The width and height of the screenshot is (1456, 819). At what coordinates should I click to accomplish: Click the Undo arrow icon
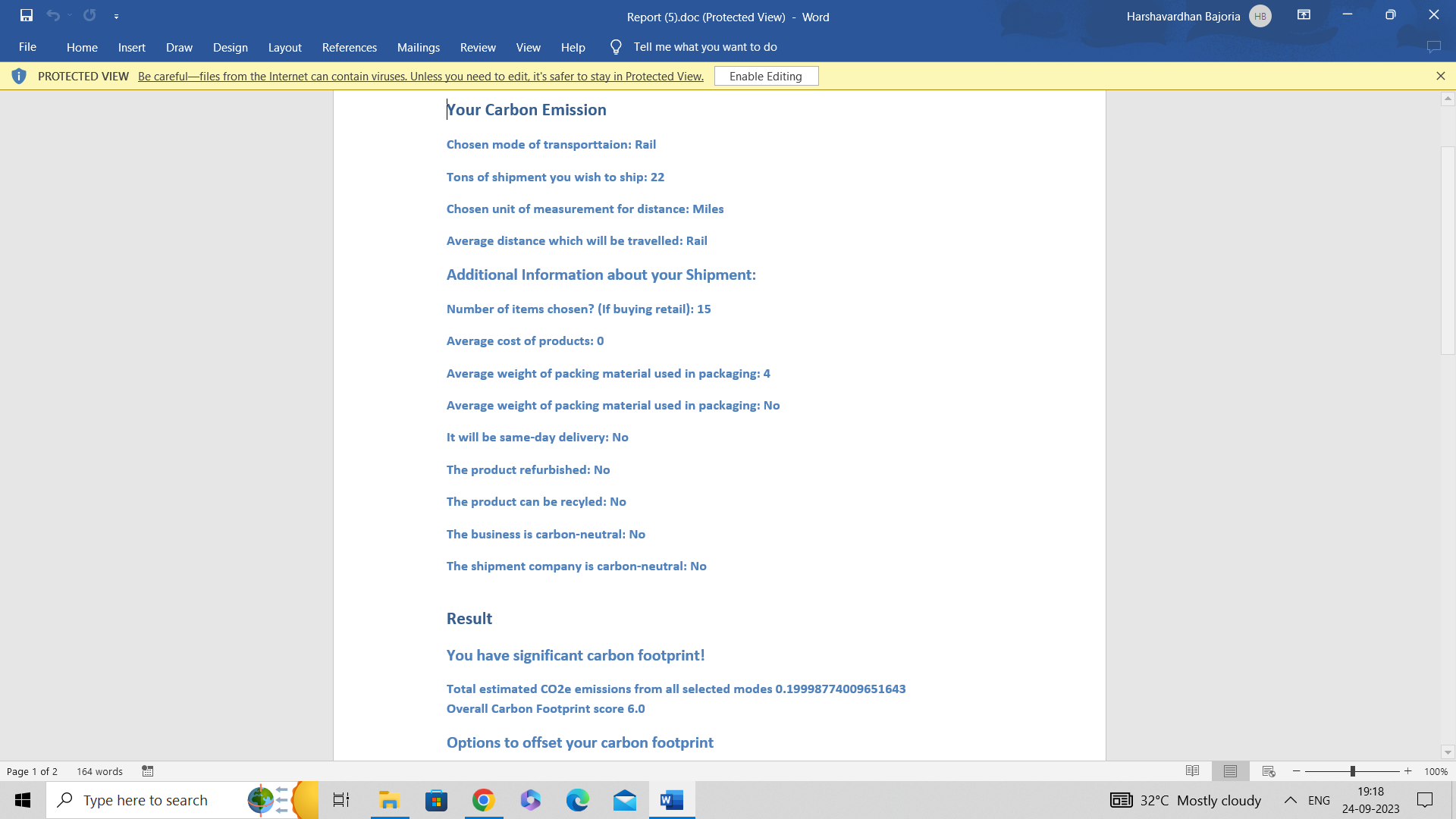(x=52, y=15)
